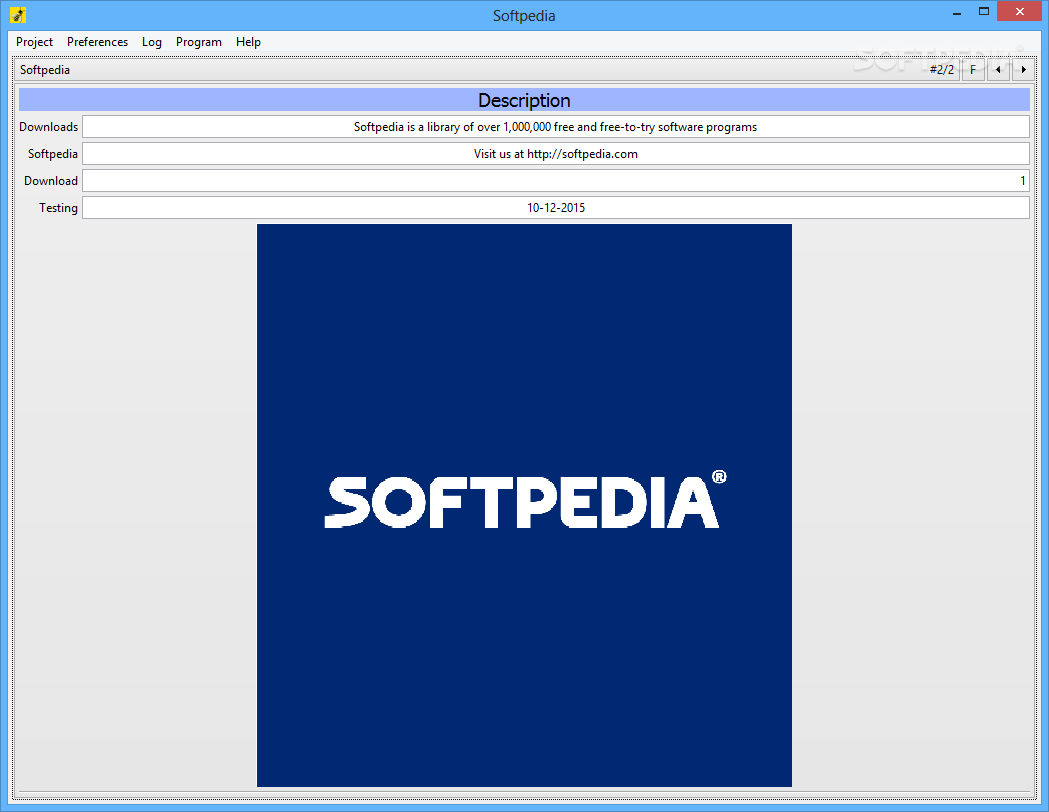Click the Testing date field 10-12-2015
1049x812 pixels.
pyautogui.click(x=555, y=207)
